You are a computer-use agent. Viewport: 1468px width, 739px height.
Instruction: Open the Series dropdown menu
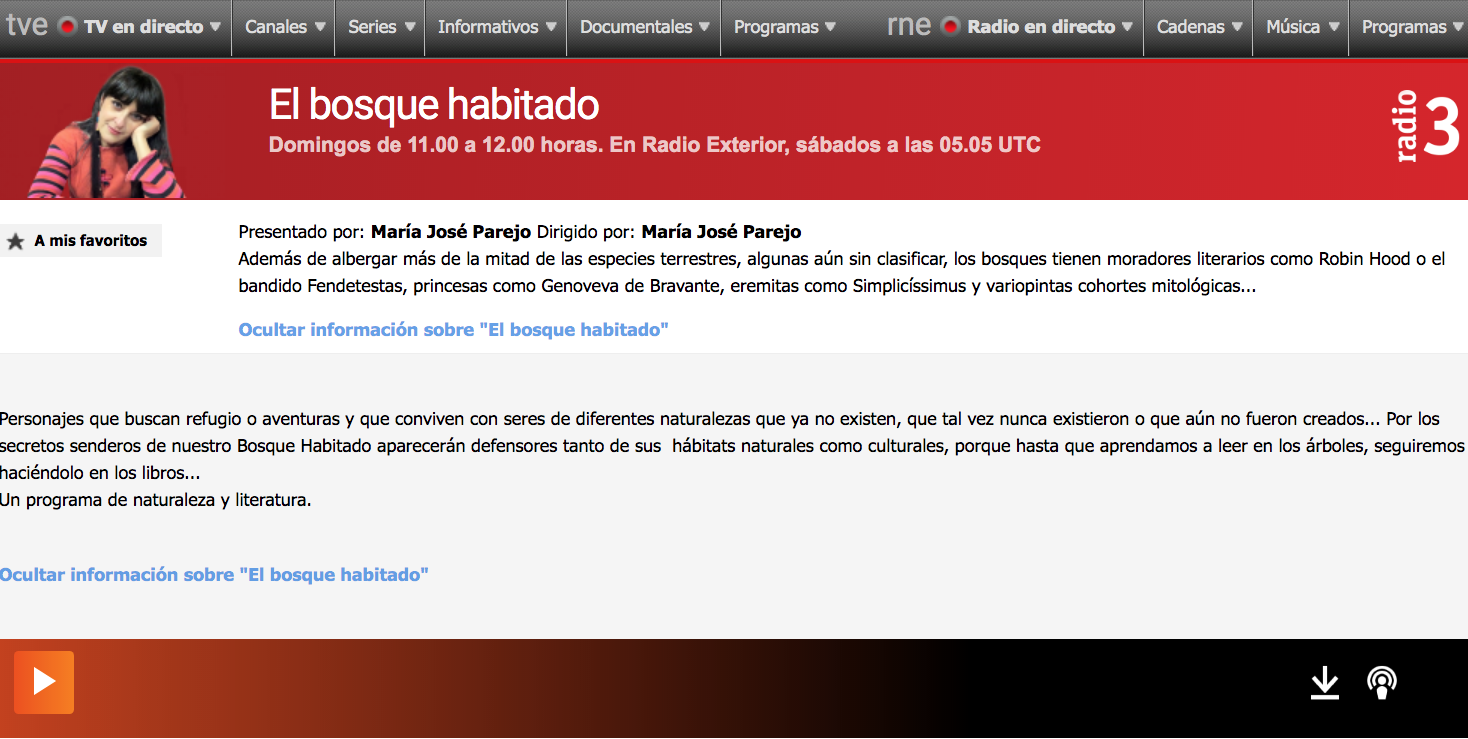point(380,27)
